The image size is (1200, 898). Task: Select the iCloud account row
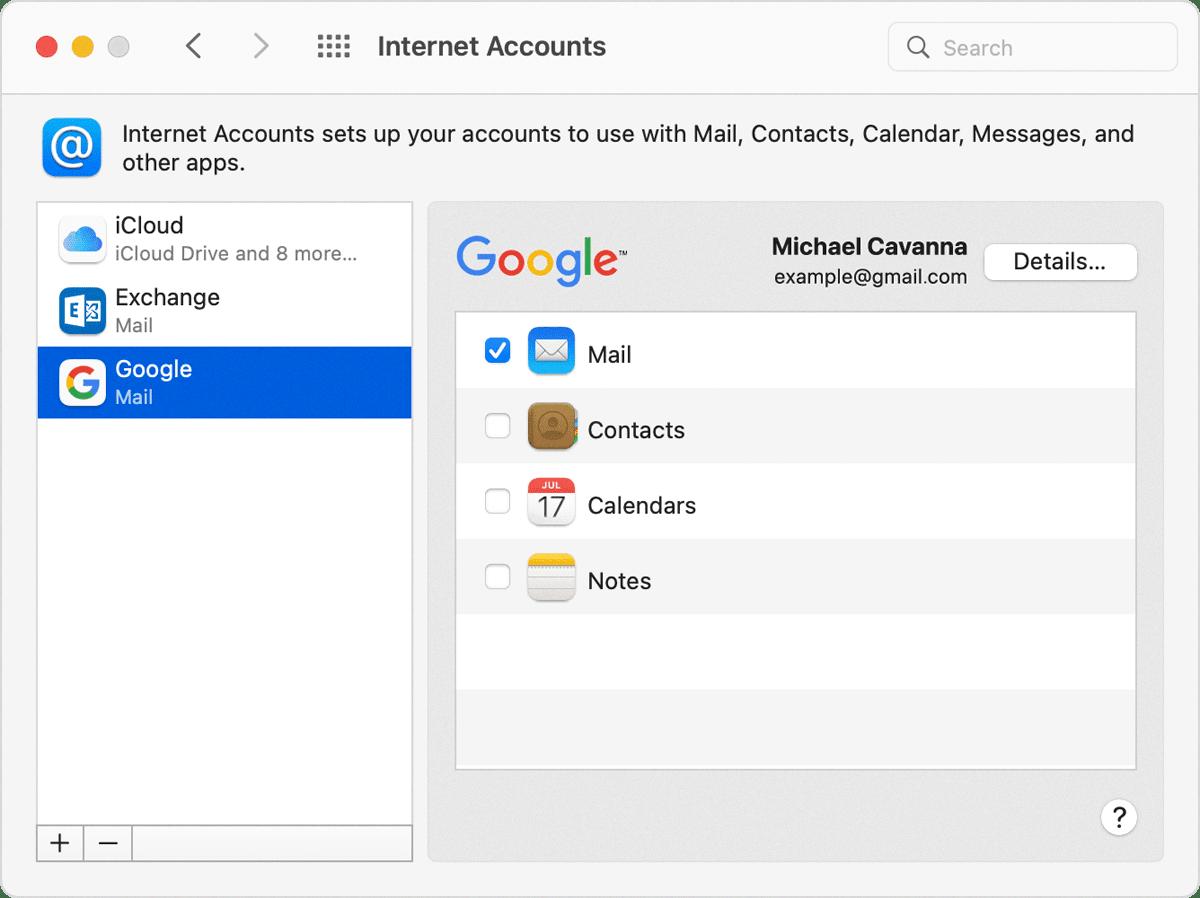225,239
